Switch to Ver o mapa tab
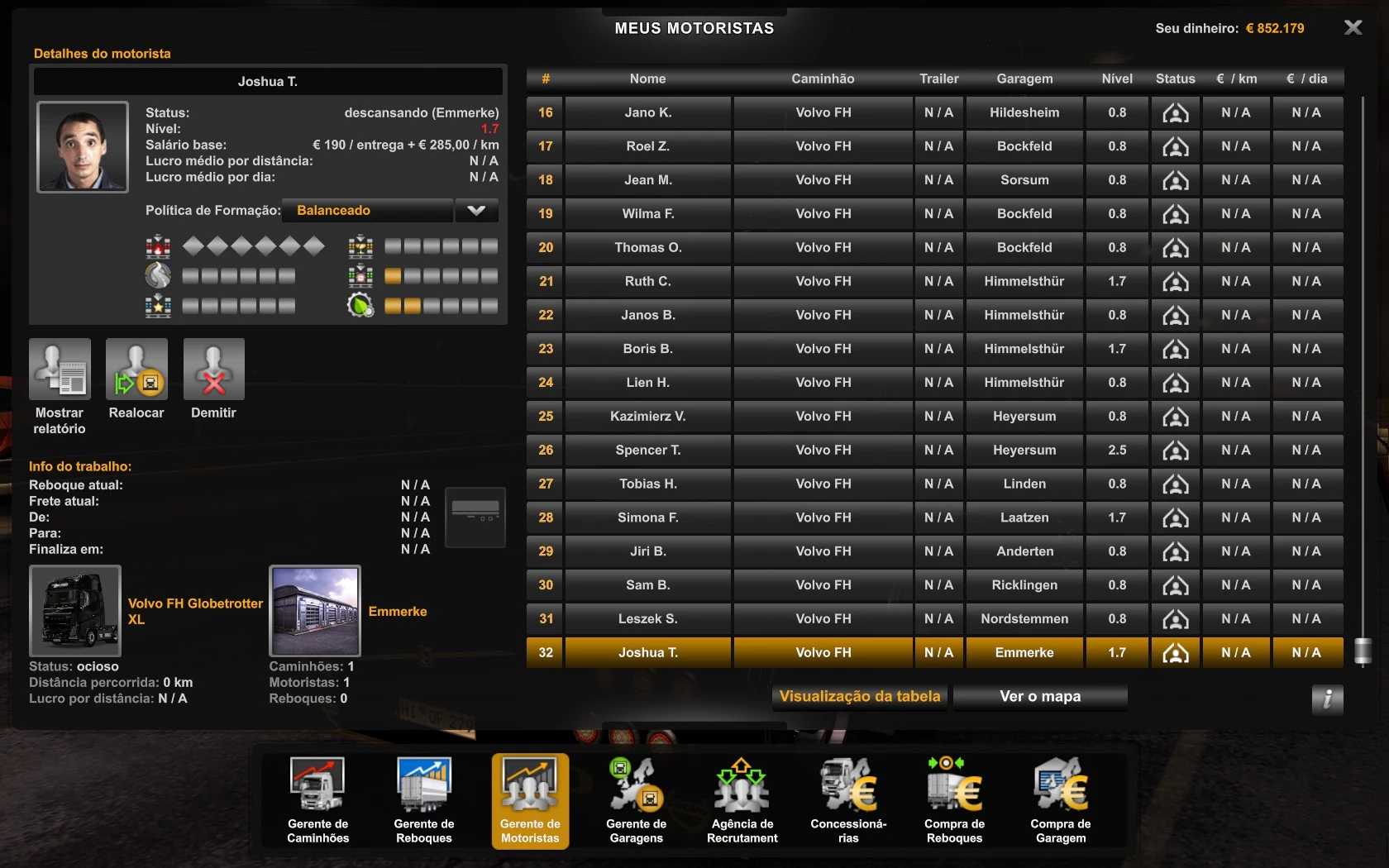 pyautogui.click(x=1039, y=697)
